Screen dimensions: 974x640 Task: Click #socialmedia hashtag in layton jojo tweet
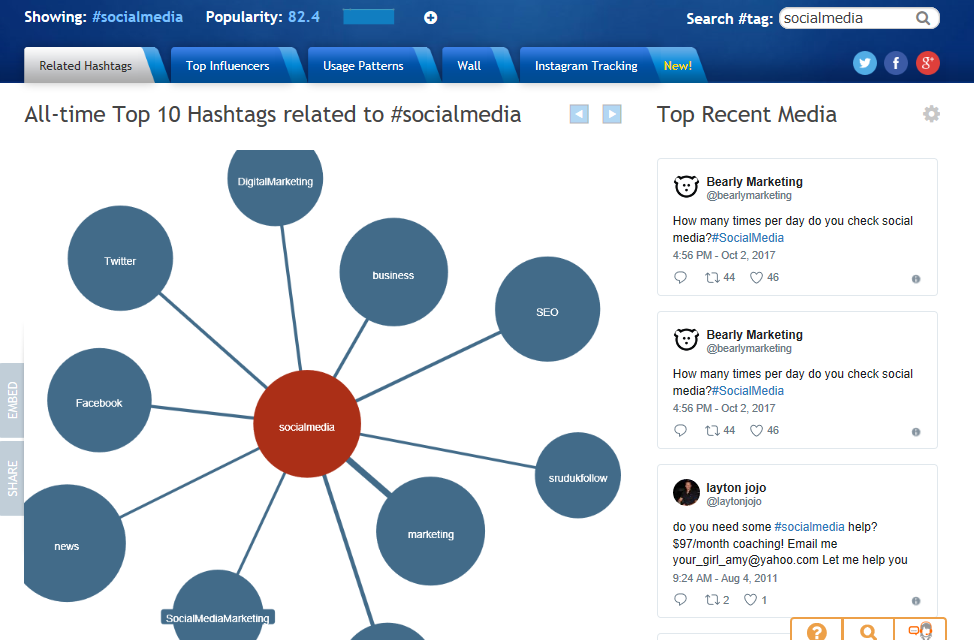point(809,526)
